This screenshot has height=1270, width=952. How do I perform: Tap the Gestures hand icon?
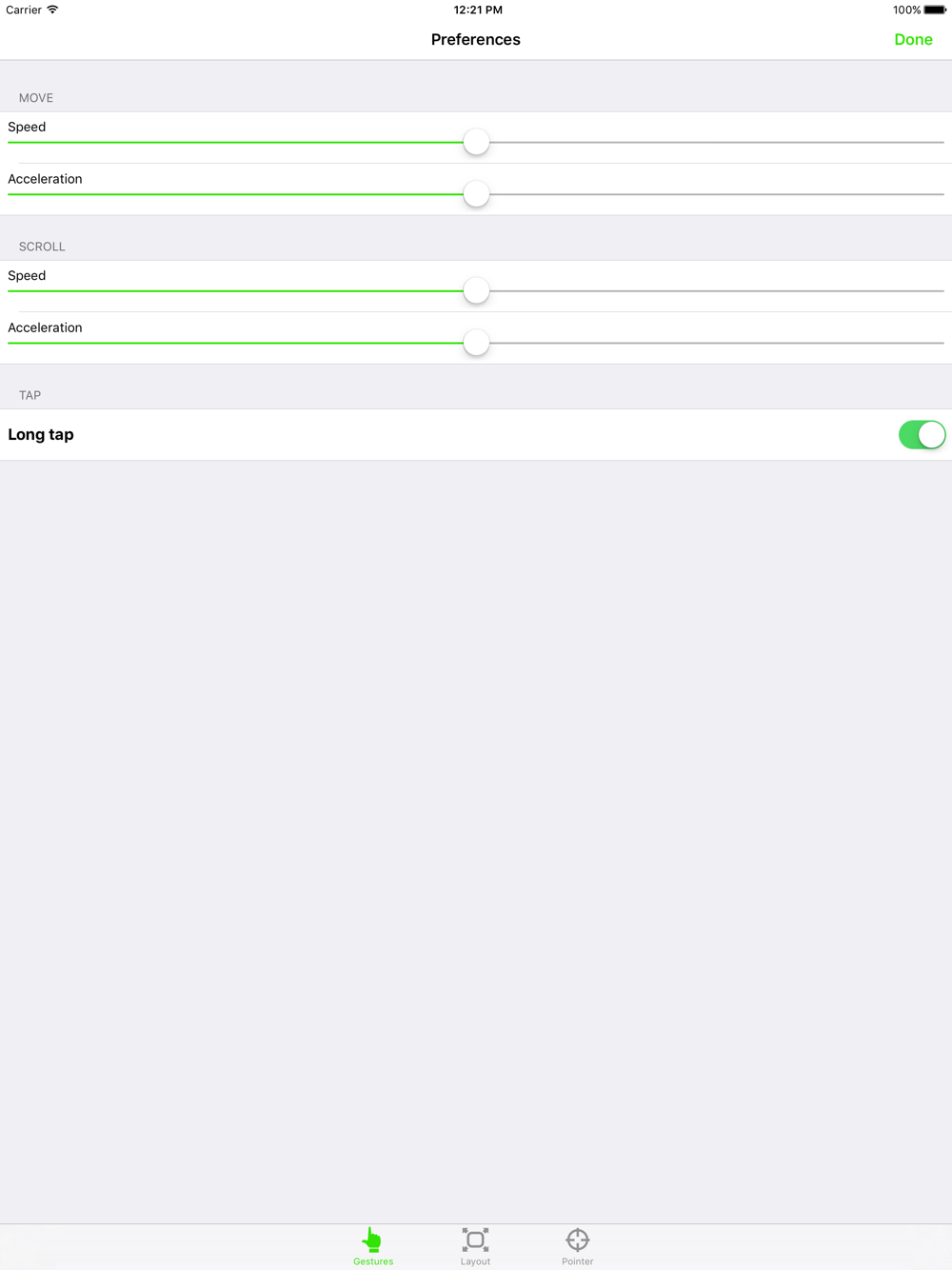click(x=372, y=1239)
